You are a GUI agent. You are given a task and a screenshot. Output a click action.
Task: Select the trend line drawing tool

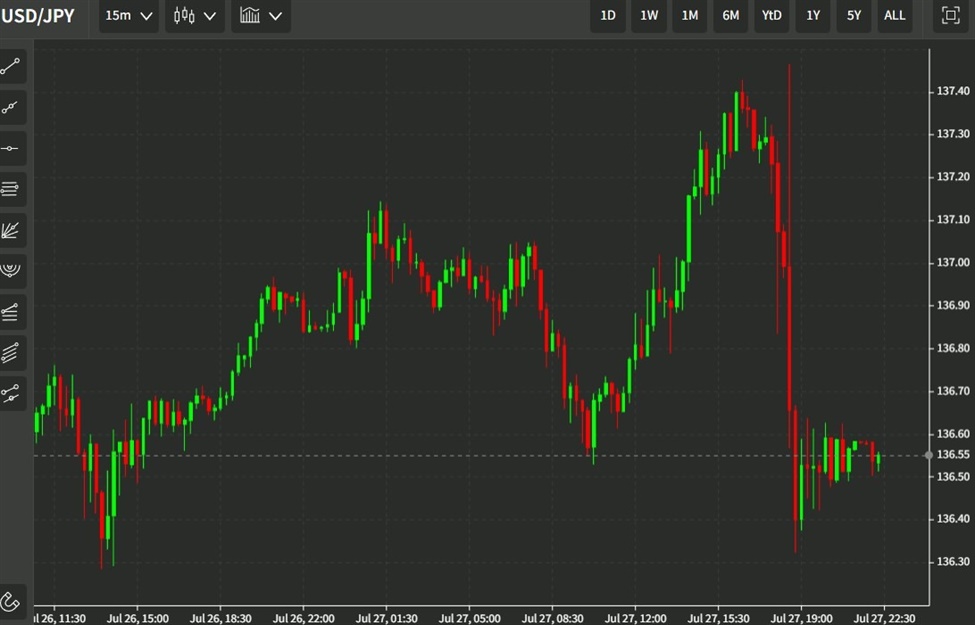[x=12, y=67]
